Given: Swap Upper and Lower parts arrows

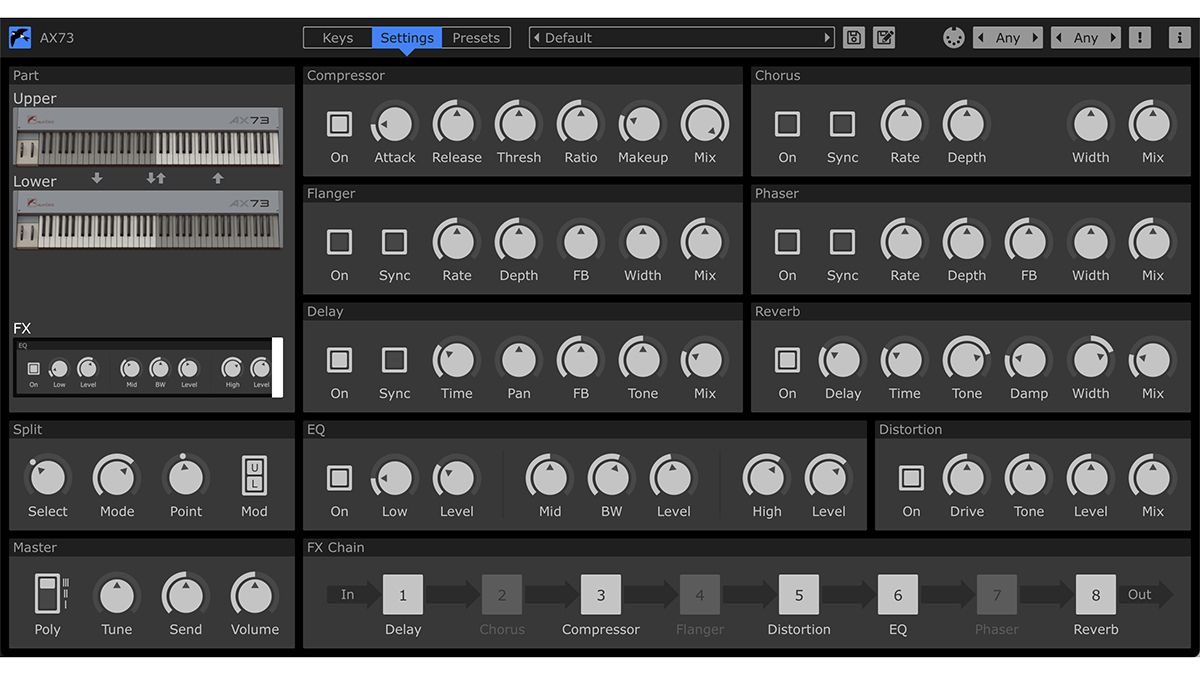Looking at the screenshot, I should tap(156, 178).
